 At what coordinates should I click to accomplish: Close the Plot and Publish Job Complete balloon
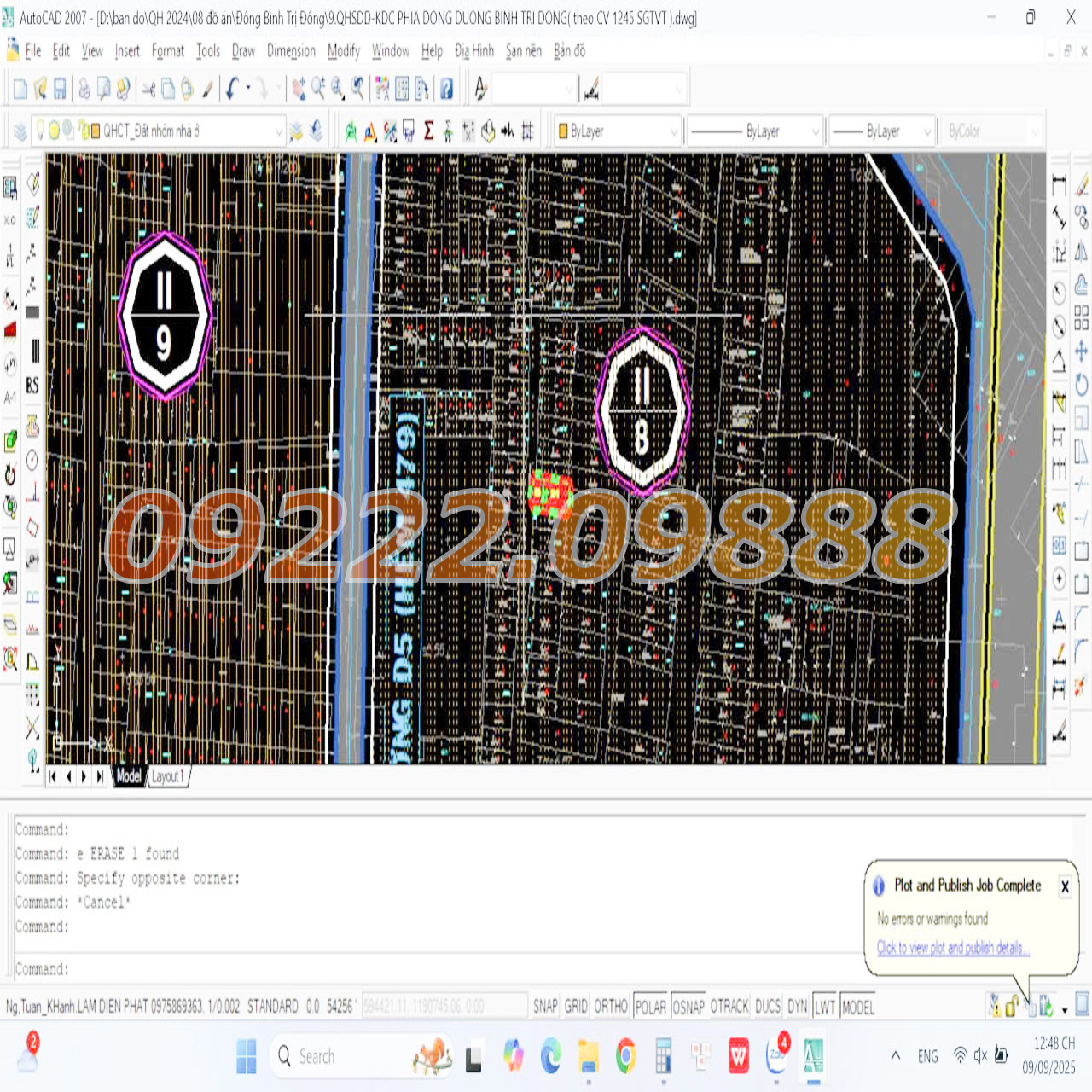coord(1065,887)
